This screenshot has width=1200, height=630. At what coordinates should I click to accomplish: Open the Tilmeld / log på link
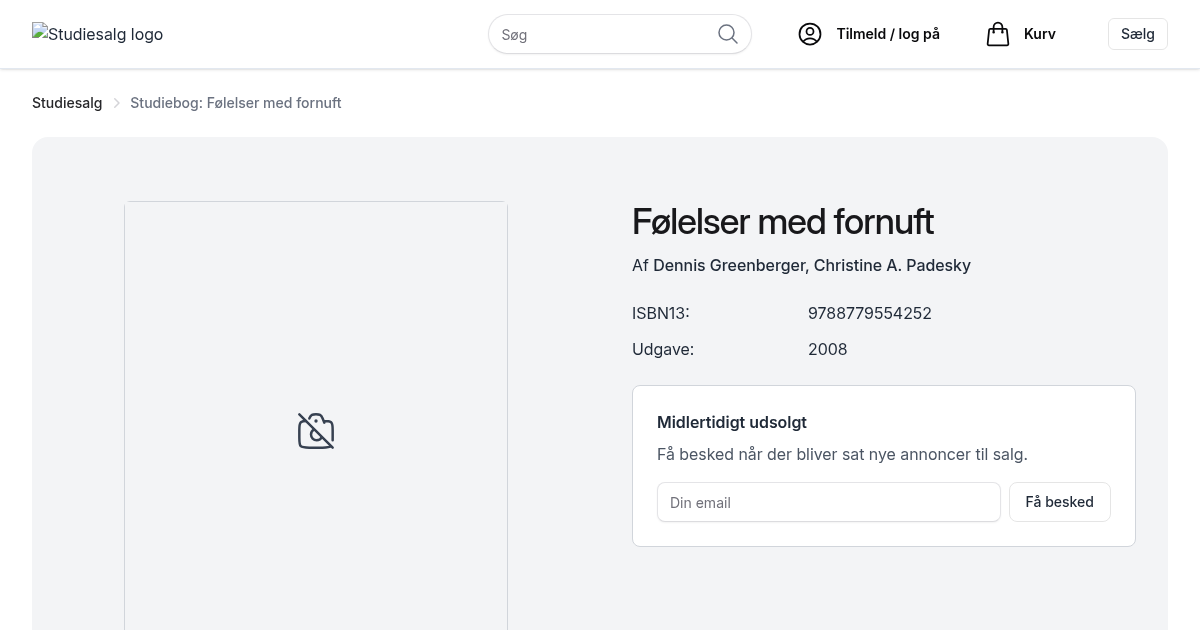(887, 34)
